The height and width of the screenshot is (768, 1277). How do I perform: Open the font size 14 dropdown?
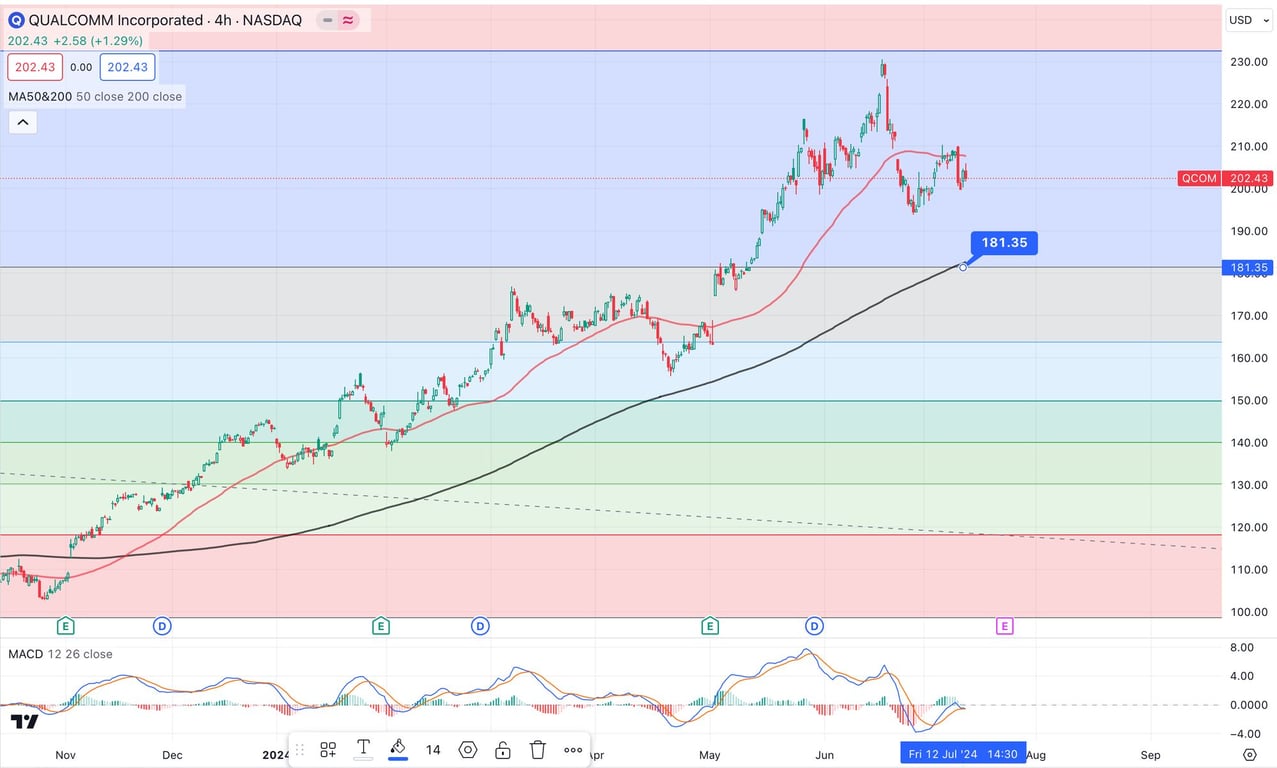433,749
